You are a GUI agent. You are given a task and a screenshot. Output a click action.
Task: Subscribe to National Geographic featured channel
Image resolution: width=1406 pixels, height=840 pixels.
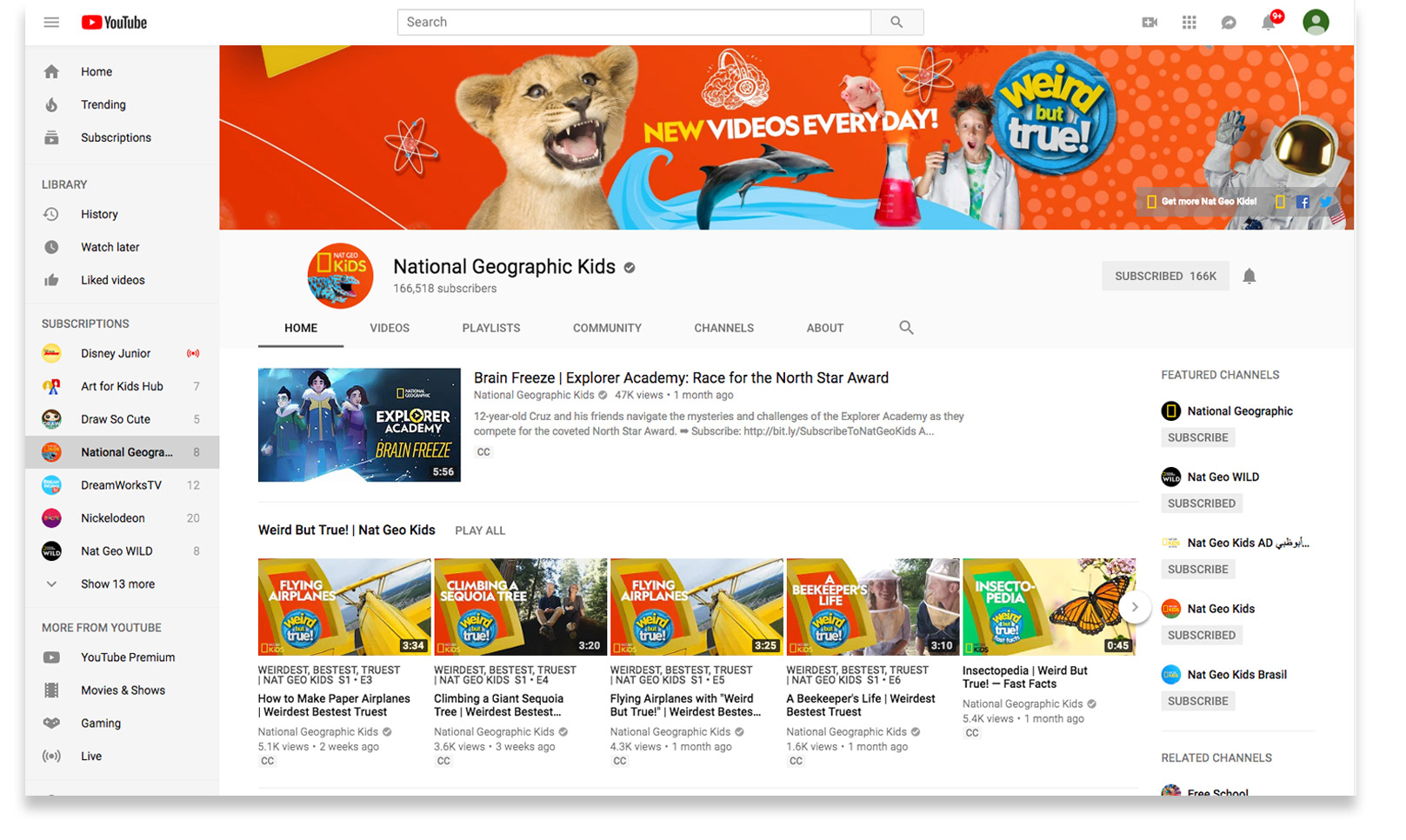click(x=1197, y=437)
